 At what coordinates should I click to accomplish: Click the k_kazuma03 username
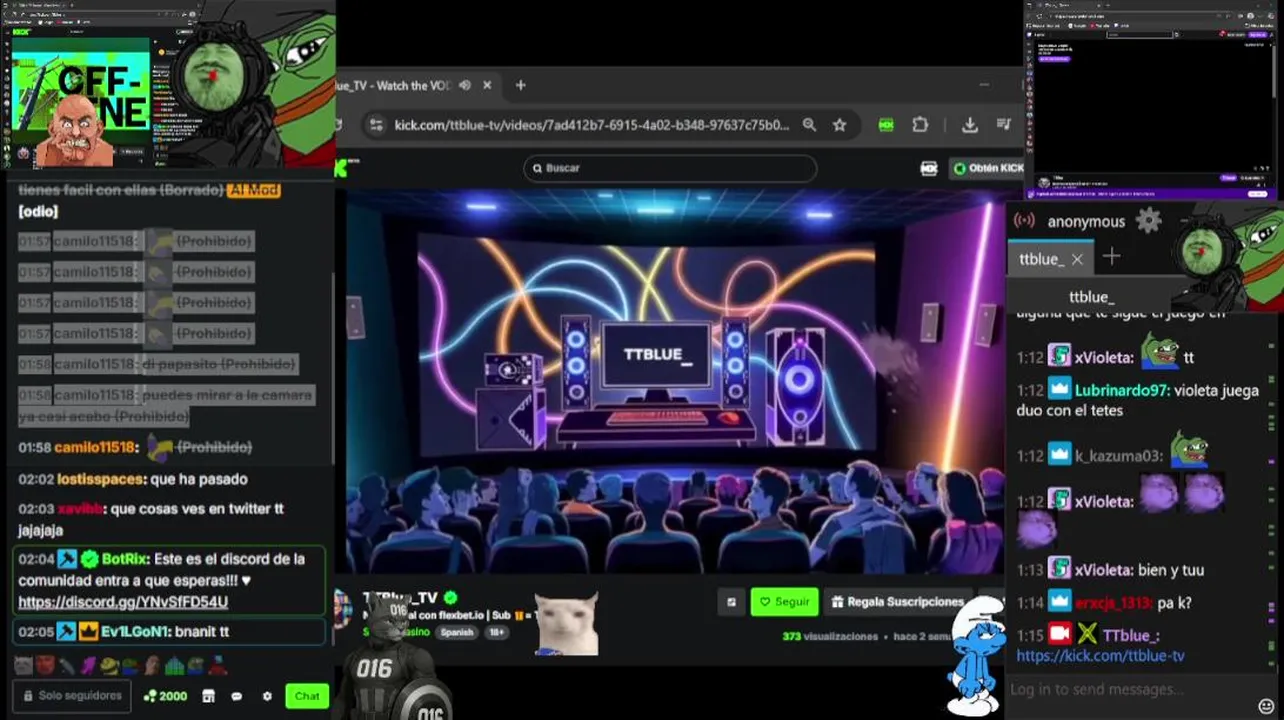[1119, 456]
